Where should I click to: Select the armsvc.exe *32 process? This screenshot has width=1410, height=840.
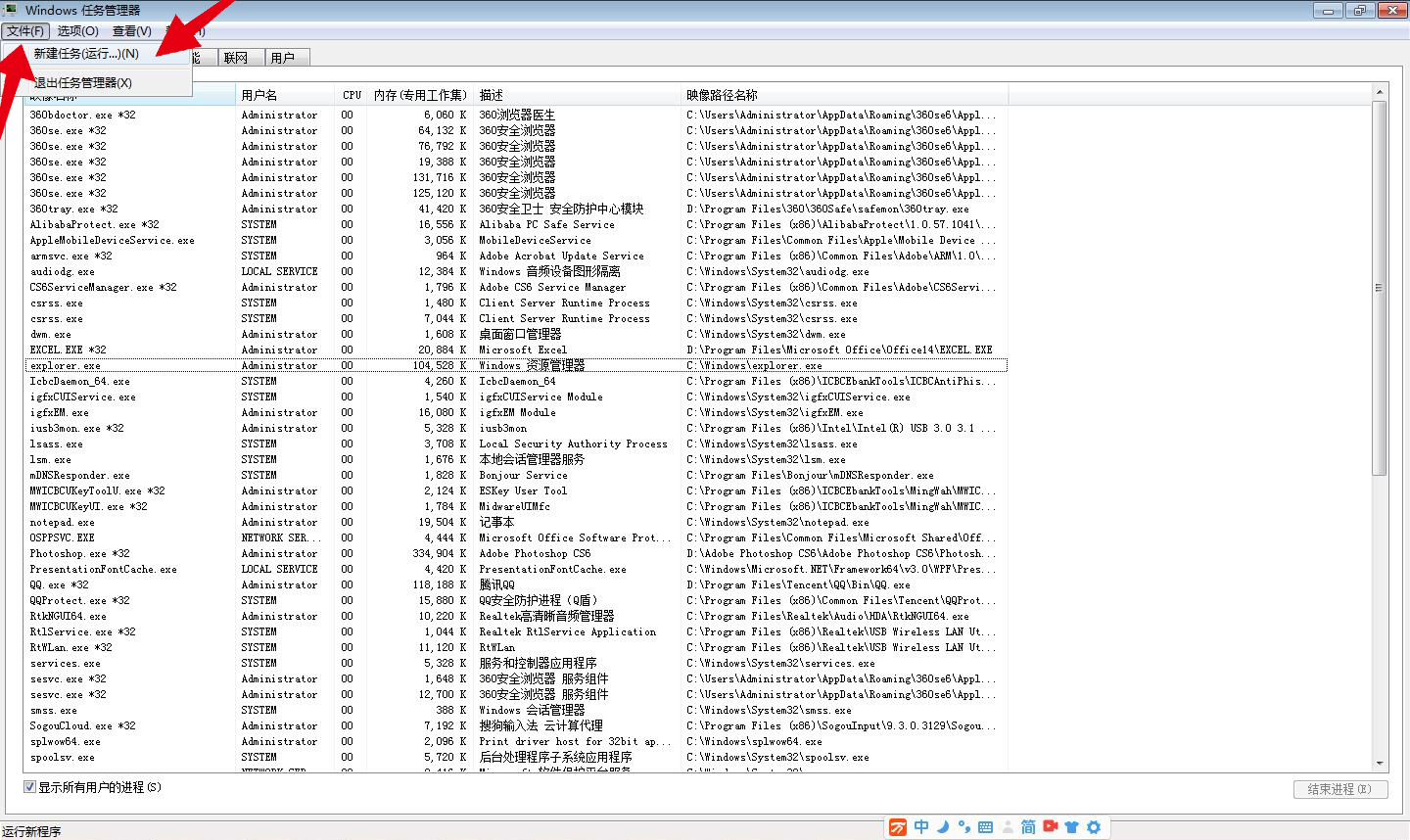[x=70, y=256]
